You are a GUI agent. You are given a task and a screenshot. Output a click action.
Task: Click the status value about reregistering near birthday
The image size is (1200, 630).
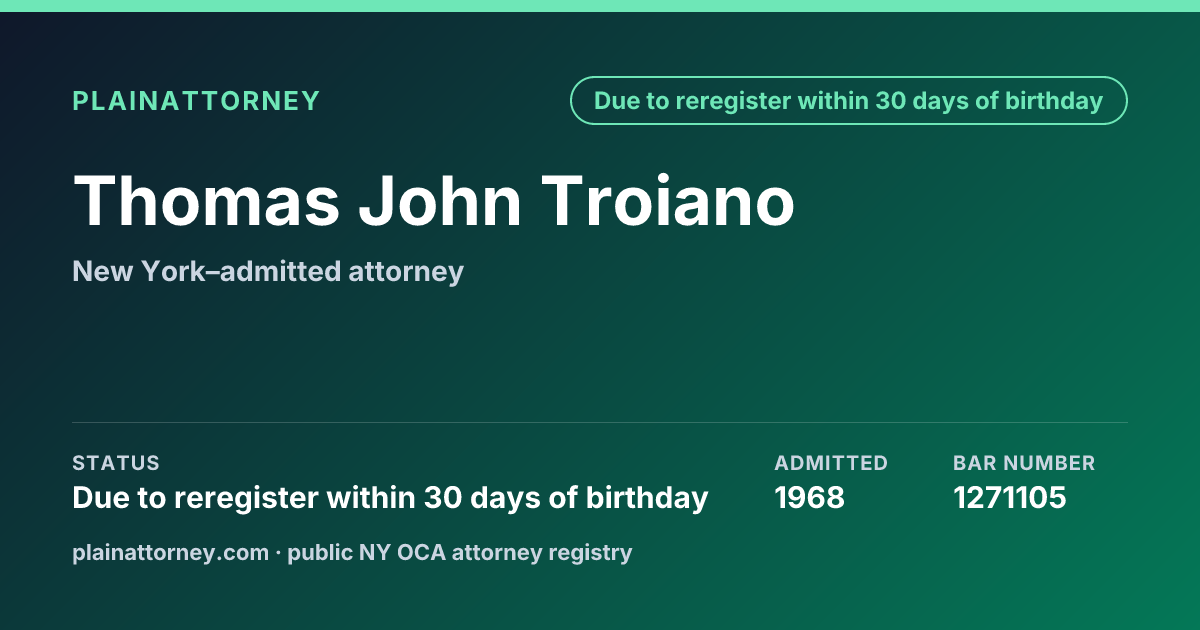tap(390, 497)
